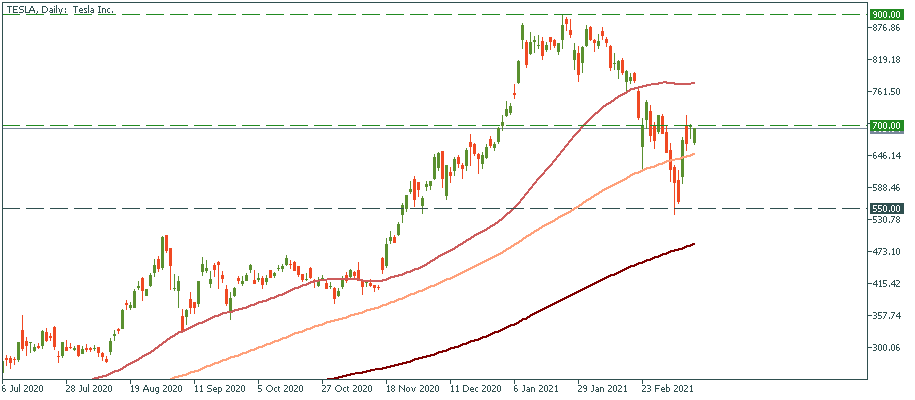This screenshot has height=400, width=915.
Task: Click the 646.14 price axis value
Action: click(x=887, y=156)
